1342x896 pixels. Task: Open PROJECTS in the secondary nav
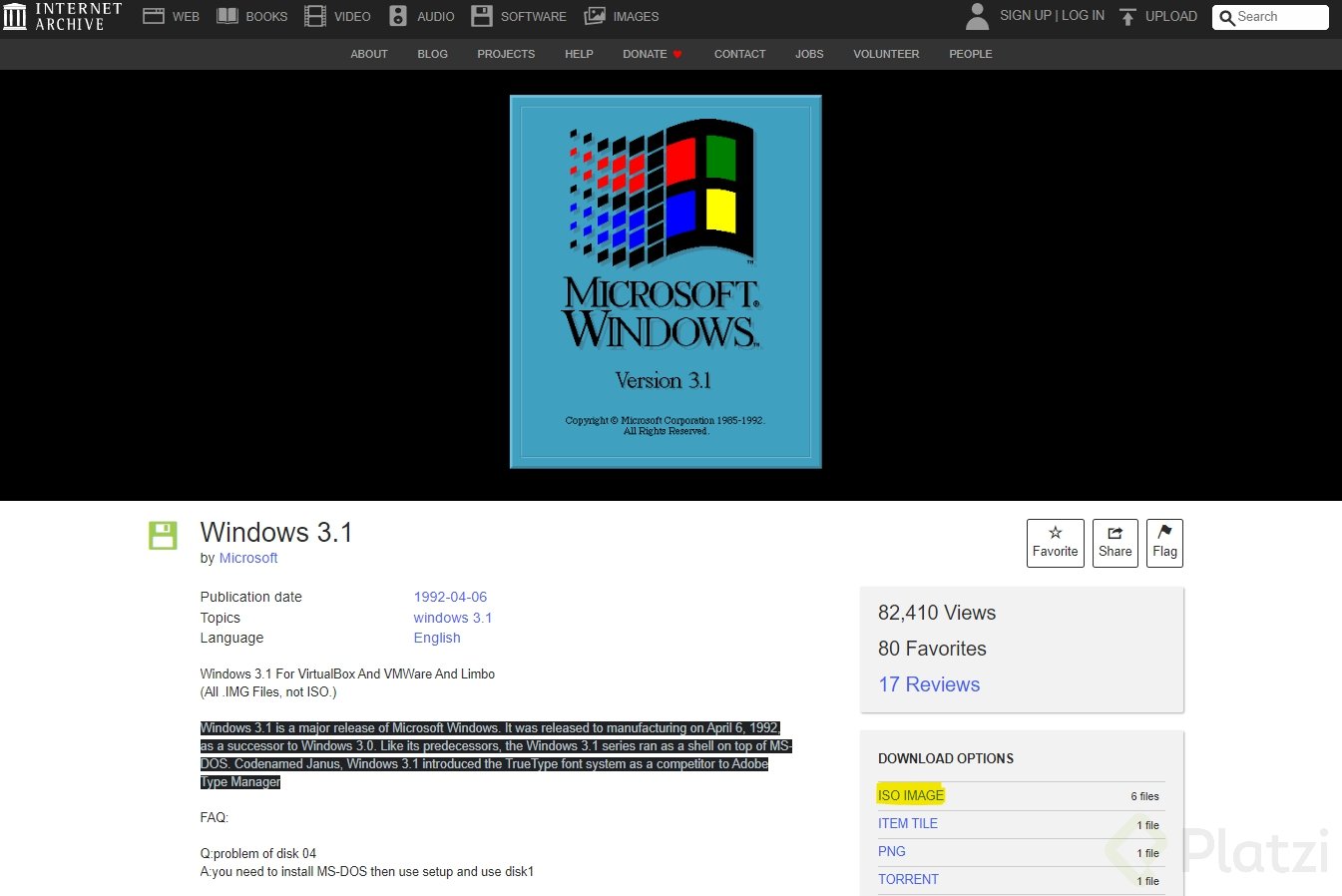(506, 54)
